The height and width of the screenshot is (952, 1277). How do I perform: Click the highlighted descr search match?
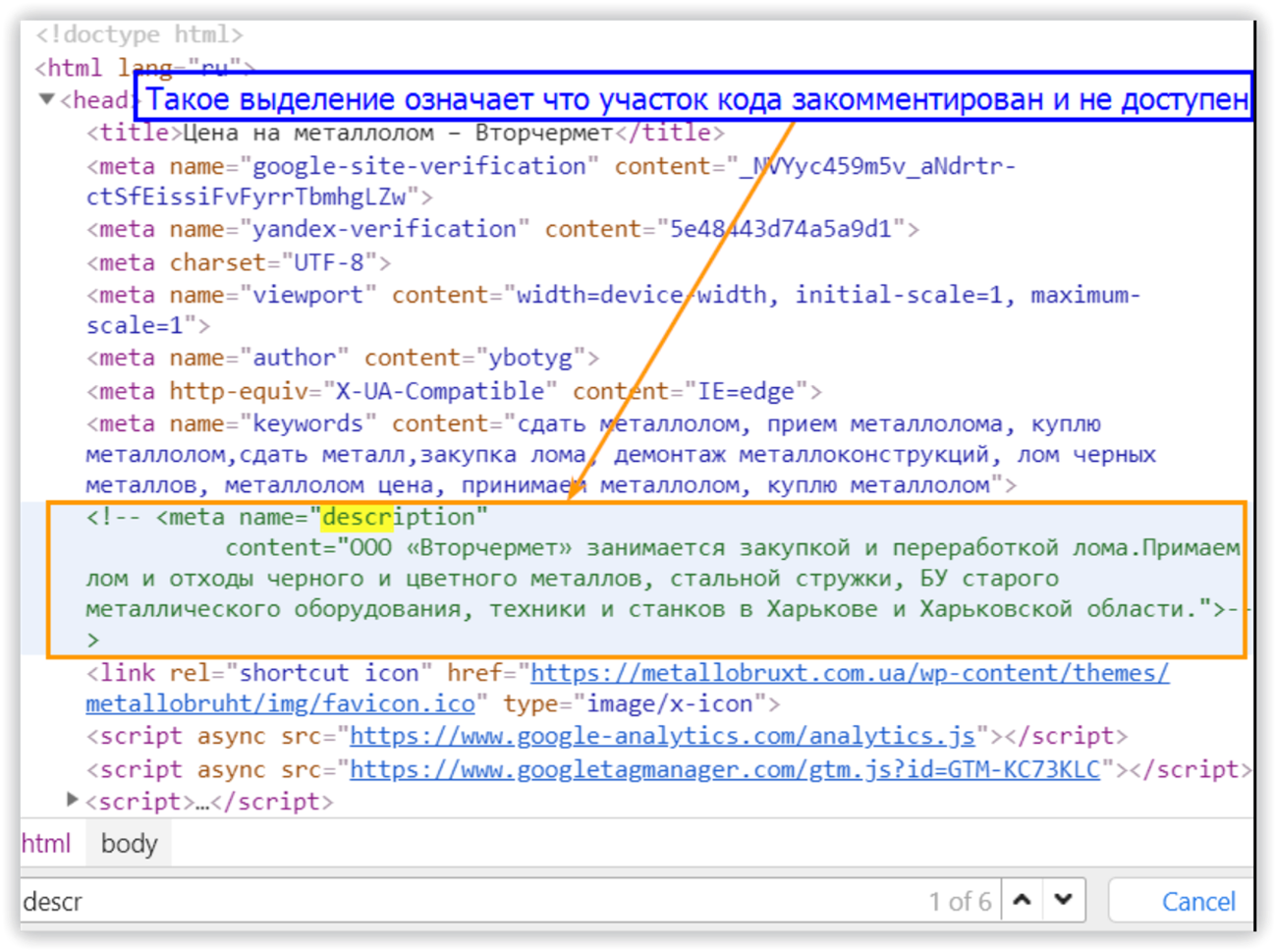coord(357,517)
